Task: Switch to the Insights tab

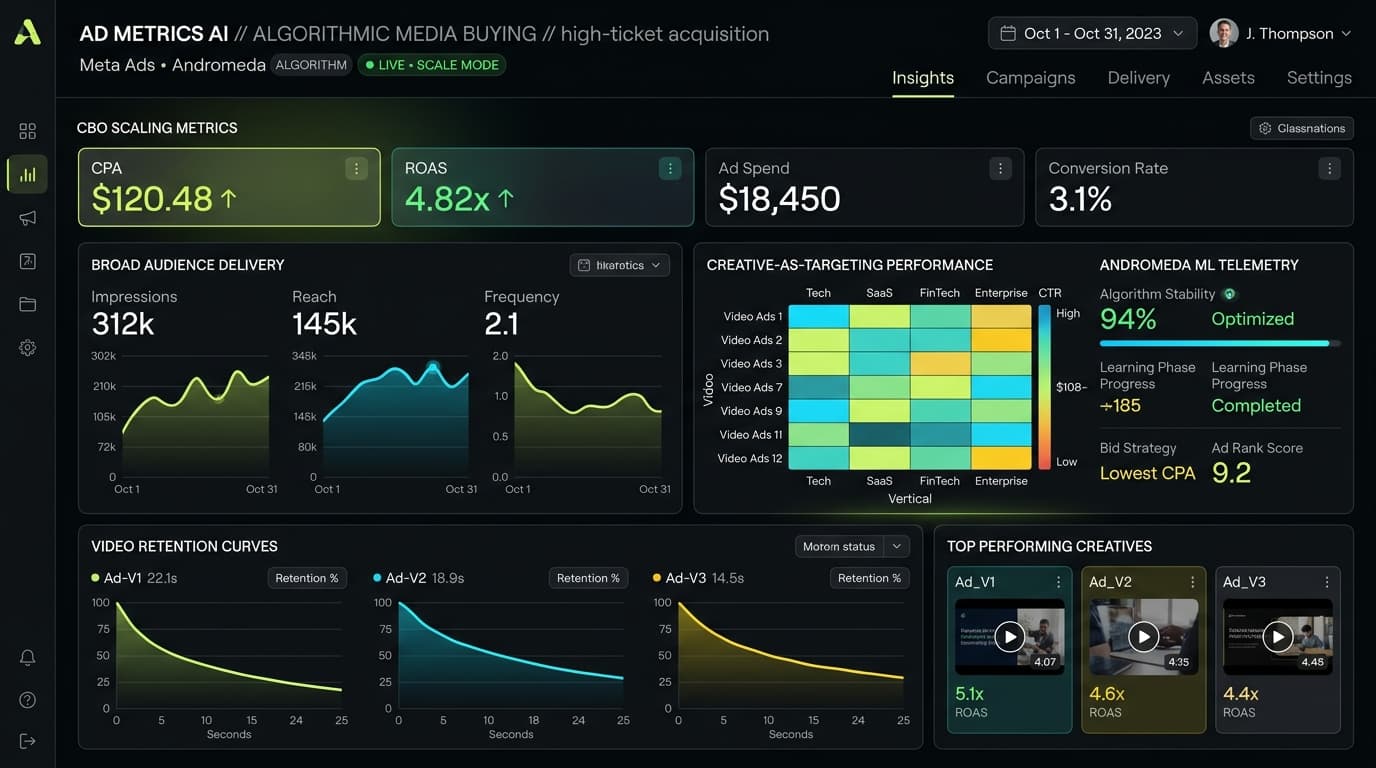Action: point(923,78)
